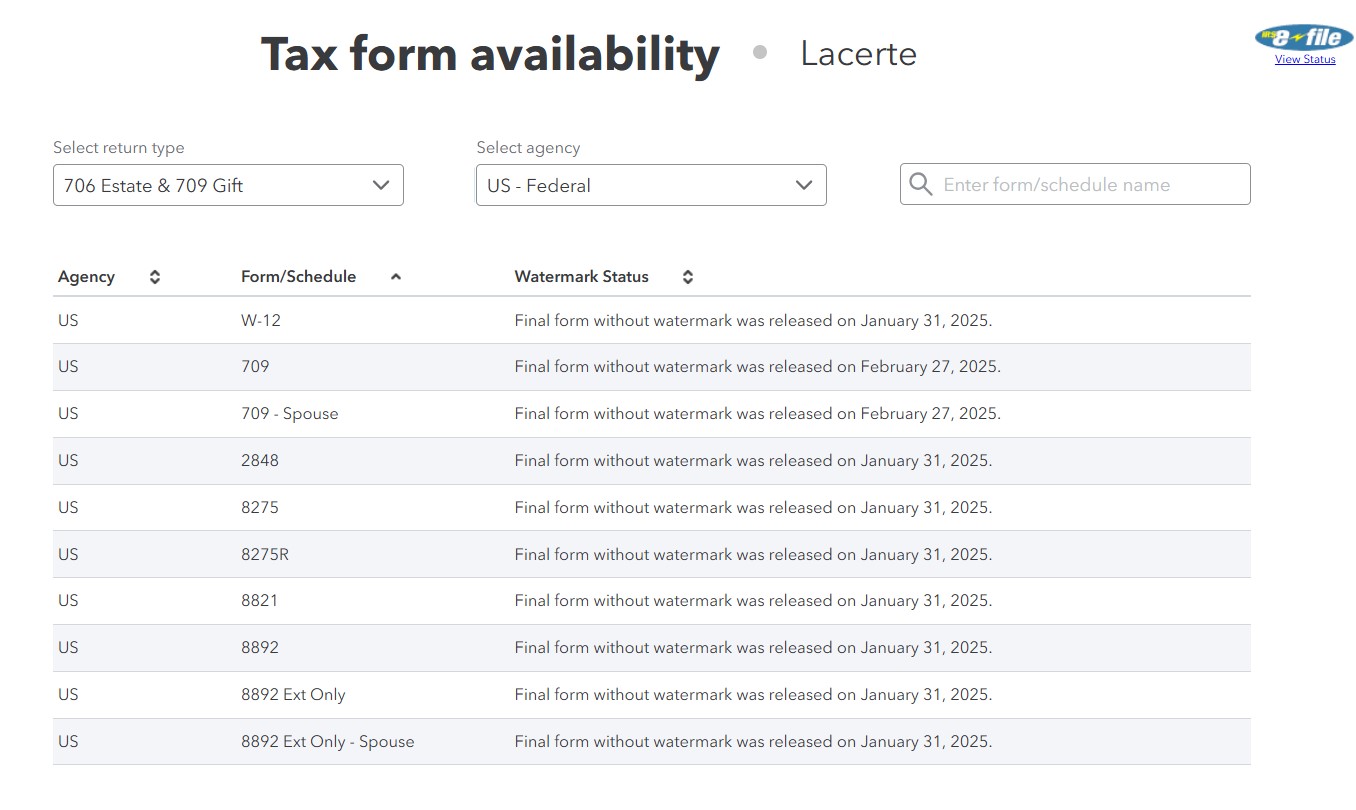
Task: Click the e-file logo in the top corner
Action: [1302, 36]
